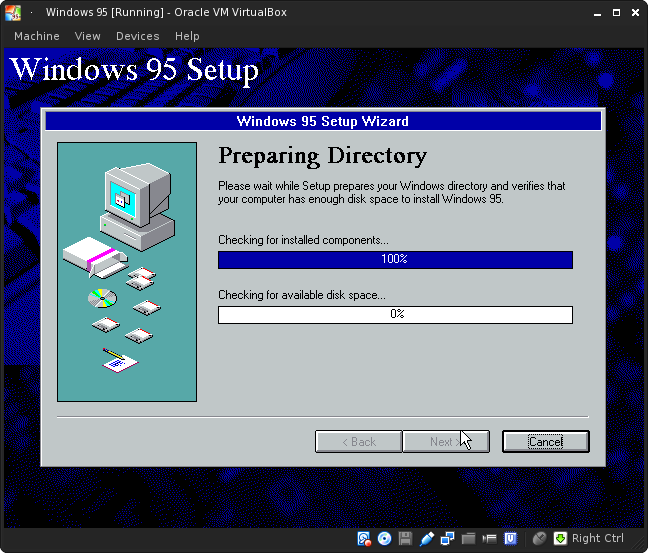Click the Next button
This screenshot has height=553, width=648.
click(x=446, y=442)
